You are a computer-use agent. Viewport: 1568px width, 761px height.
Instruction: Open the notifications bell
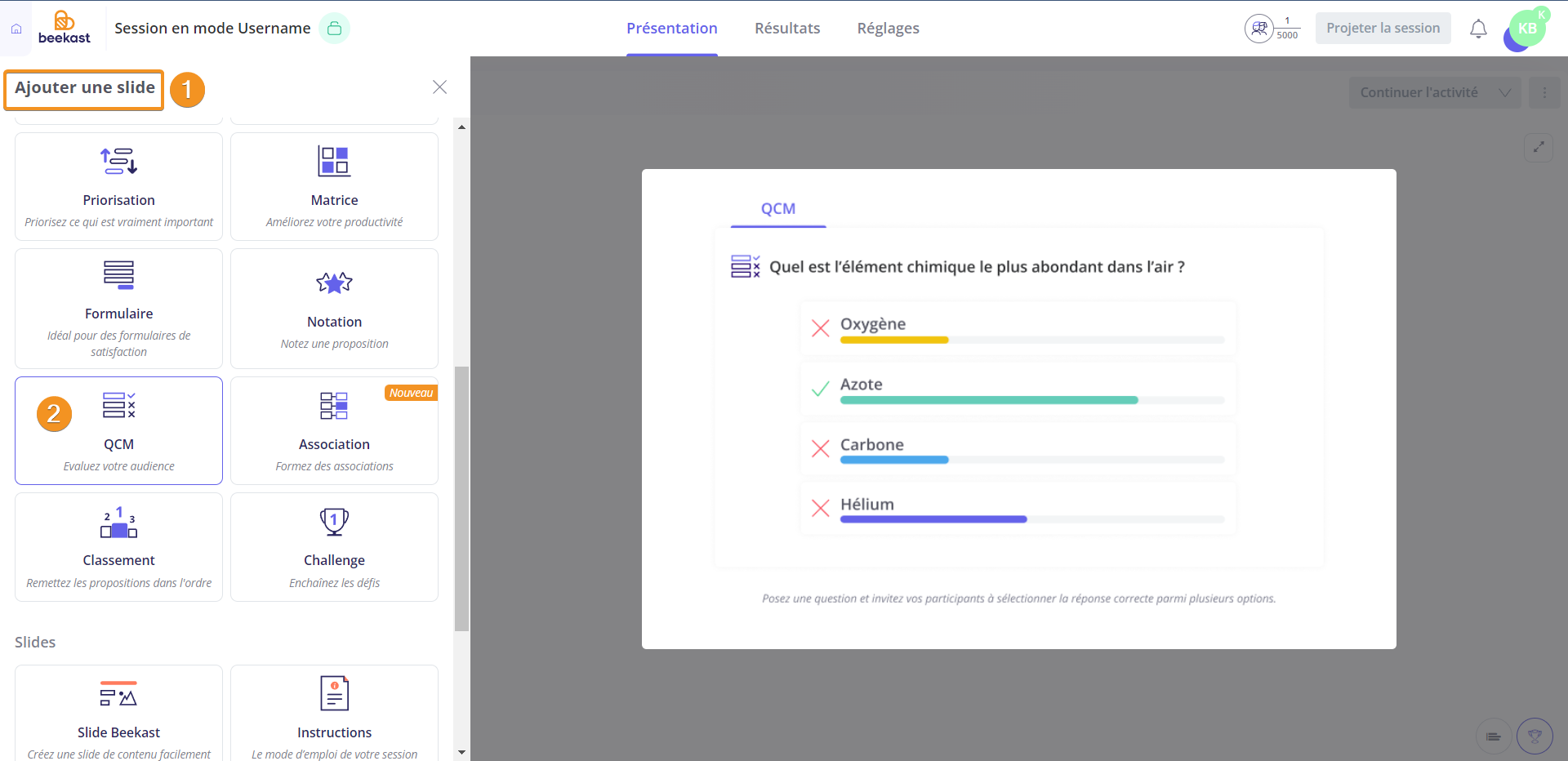pyautogui.click(x=1478, y=29)
